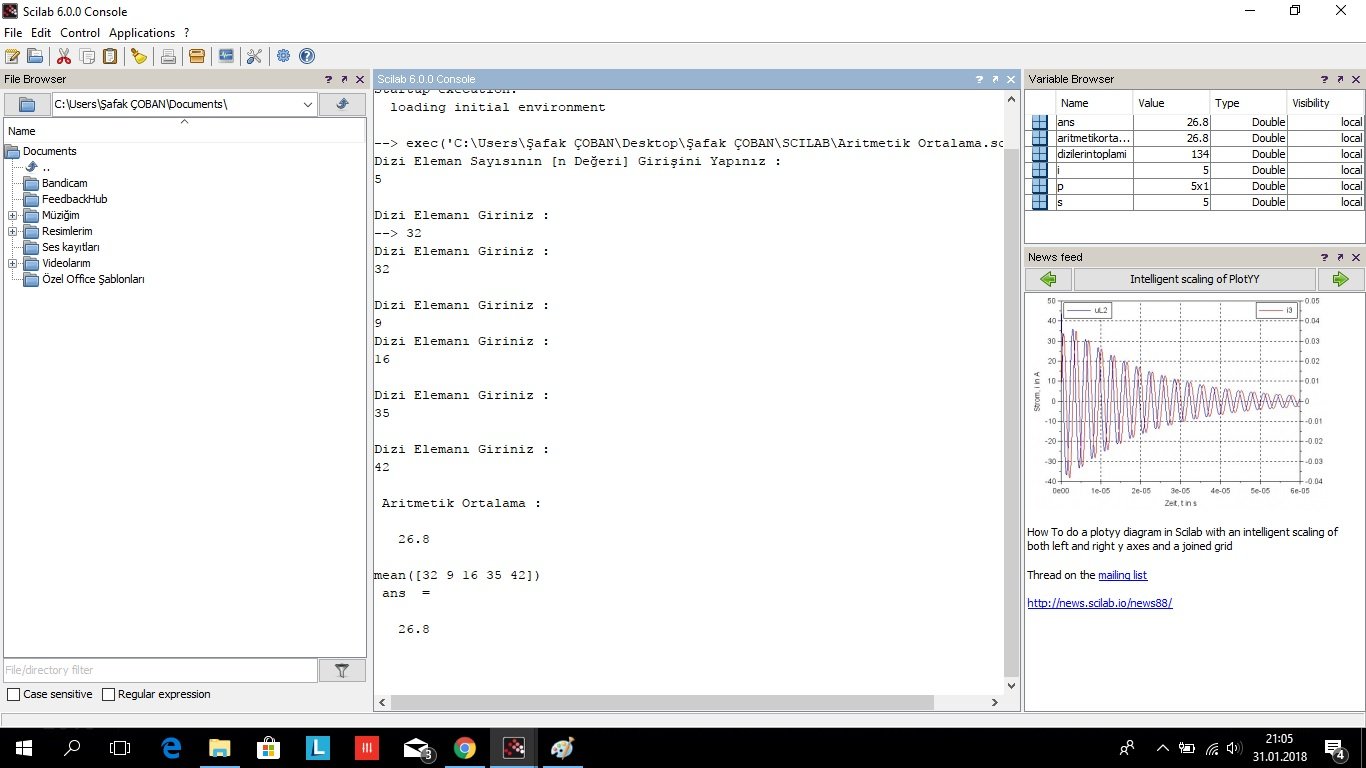Open the File menu

click(x=13, y=33)
